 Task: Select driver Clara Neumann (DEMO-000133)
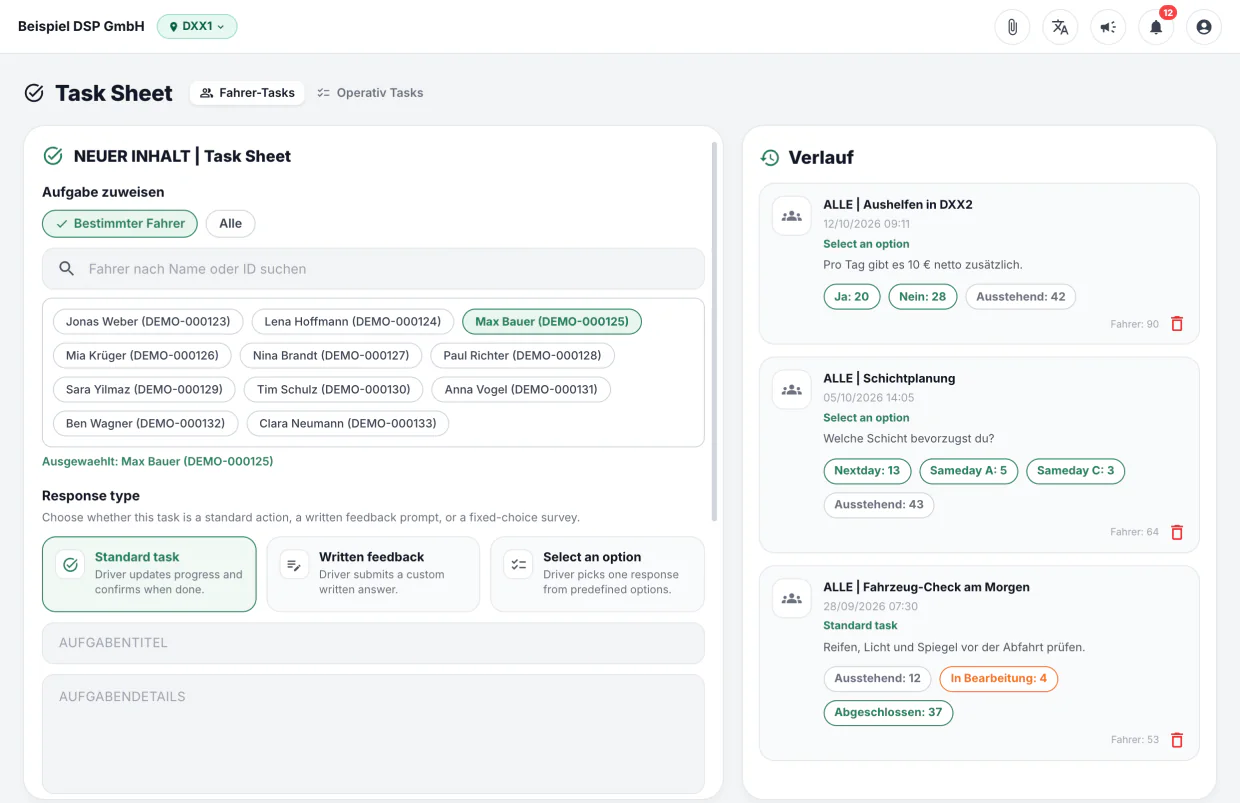pos(348,423)
